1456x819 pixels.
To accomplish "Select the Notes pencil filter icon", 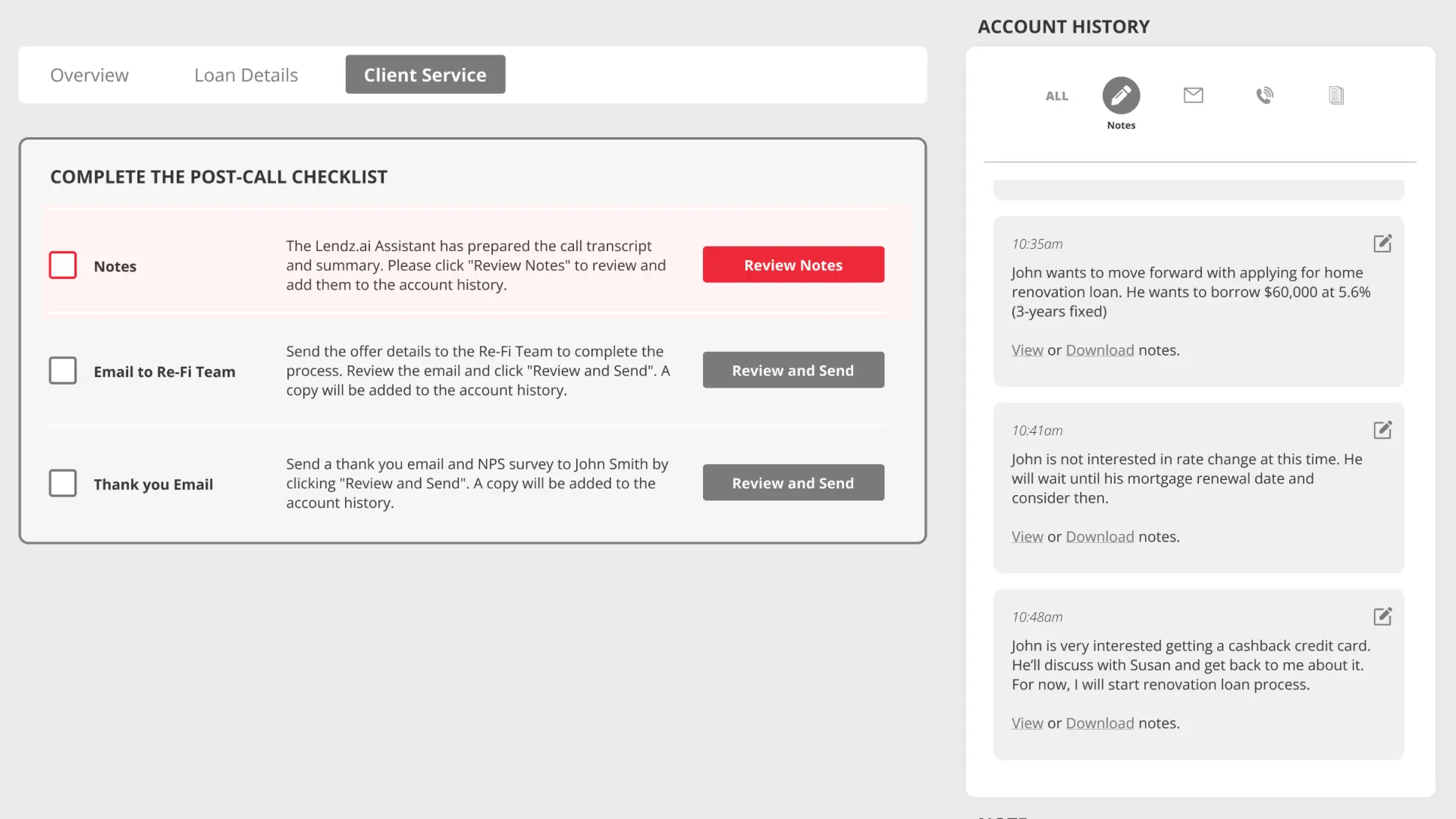I will click(1121, 96).
